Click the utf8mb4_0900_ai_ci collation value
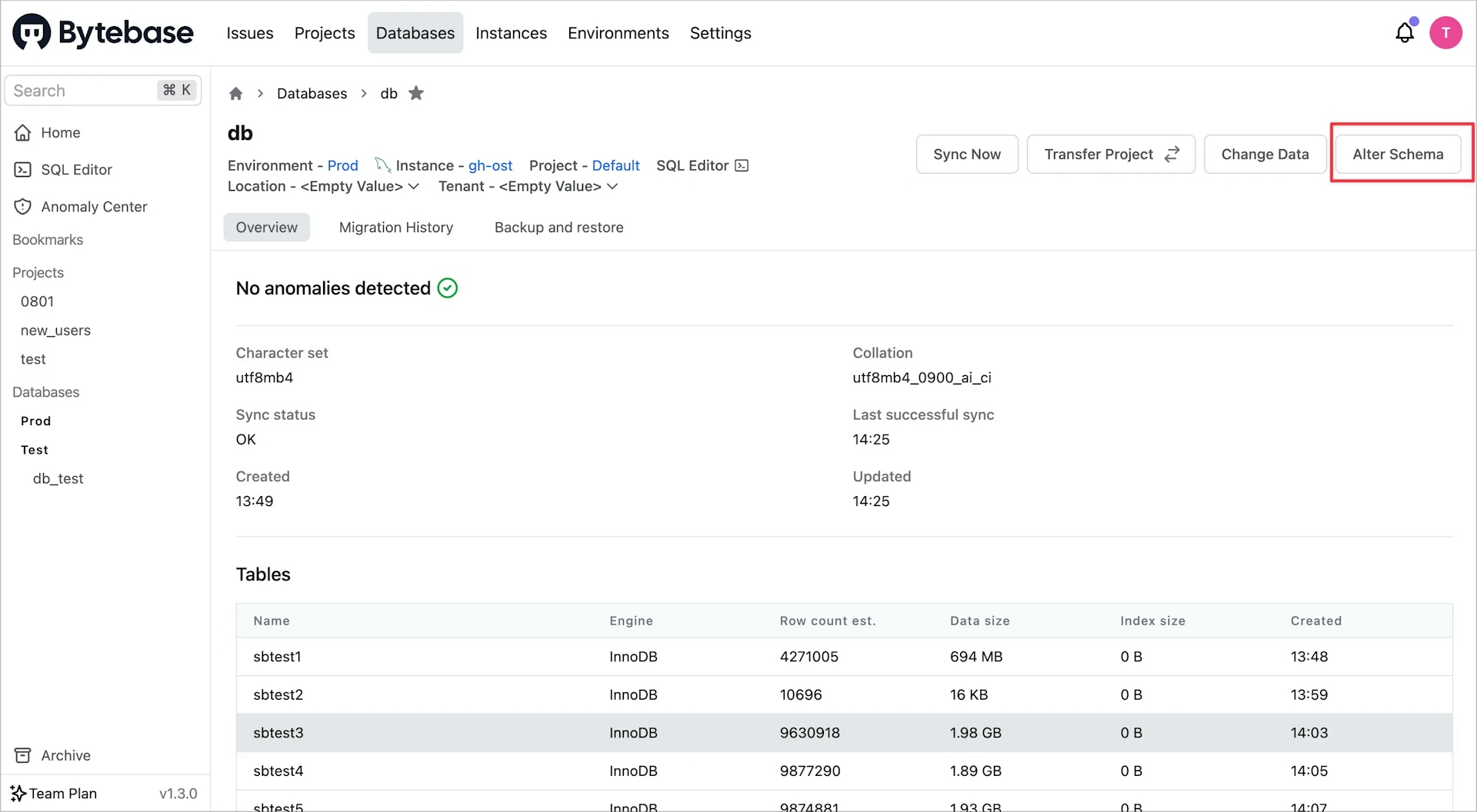The height and width of the screenshot is (812, 1477). click(922, 378)
